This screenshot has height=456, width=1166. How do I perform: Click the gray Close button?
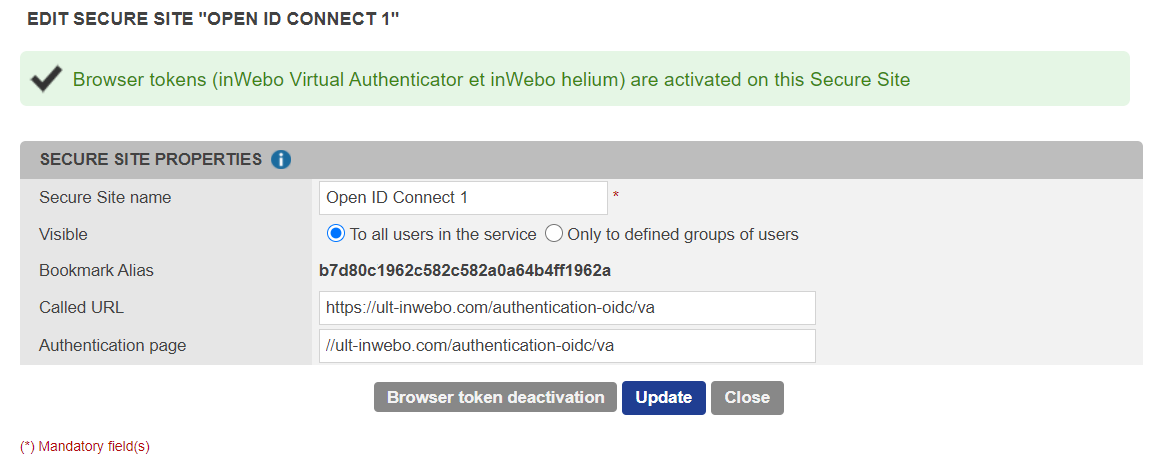pos(747,398)
